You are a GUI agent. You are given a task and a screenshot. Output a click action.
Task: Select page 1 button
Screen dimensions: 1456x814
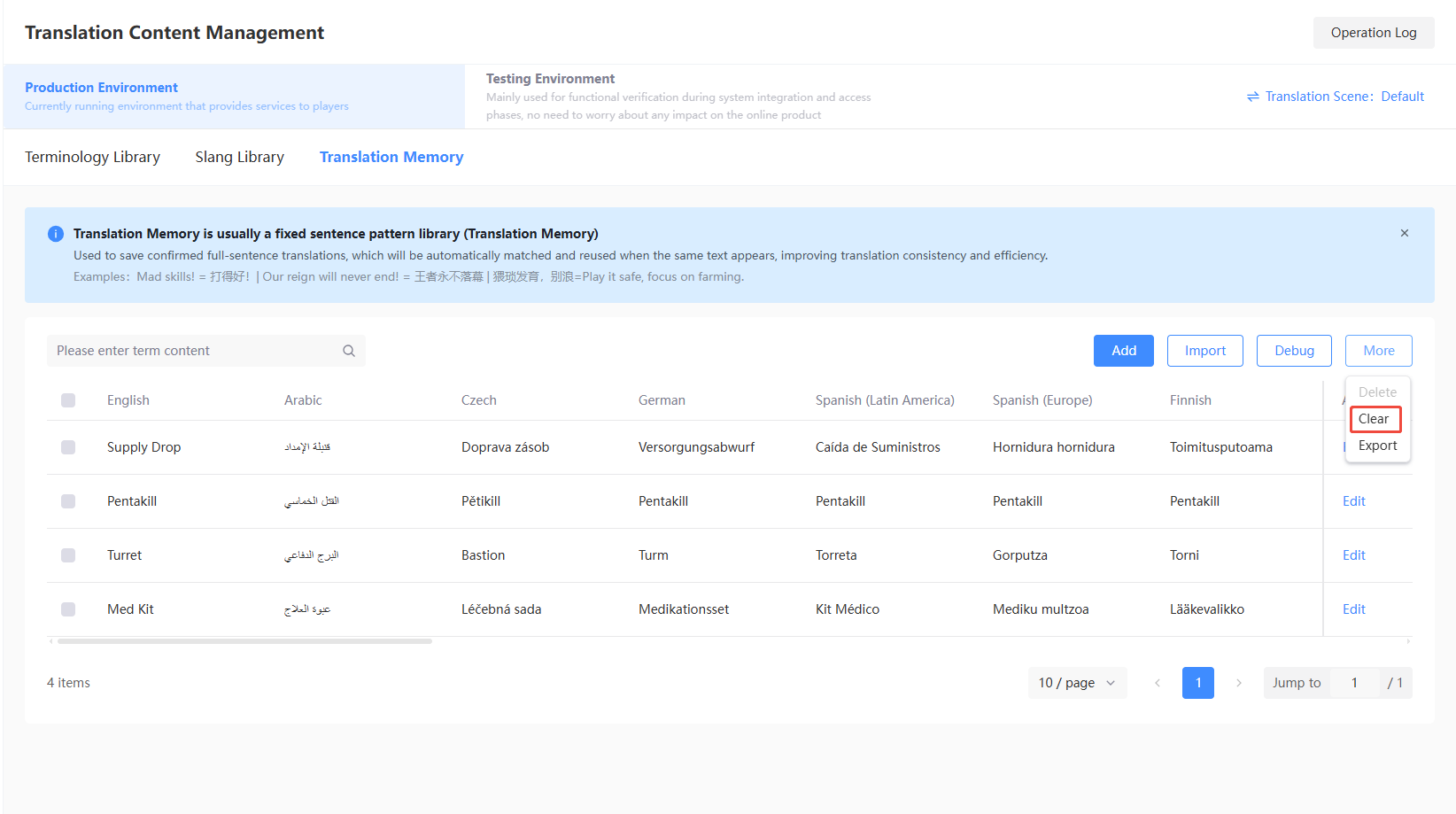tap(1198, 683)
